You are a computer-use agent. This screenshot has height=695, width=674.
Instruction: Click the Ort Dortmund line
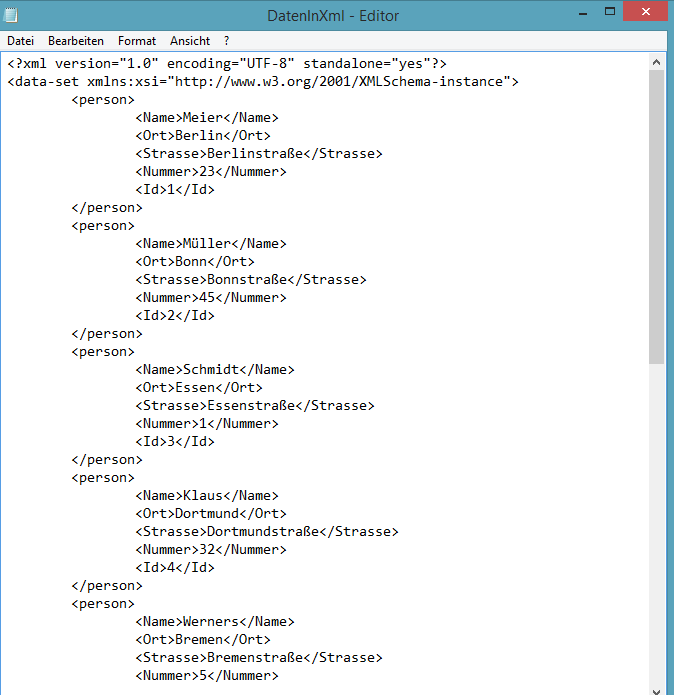211,514
